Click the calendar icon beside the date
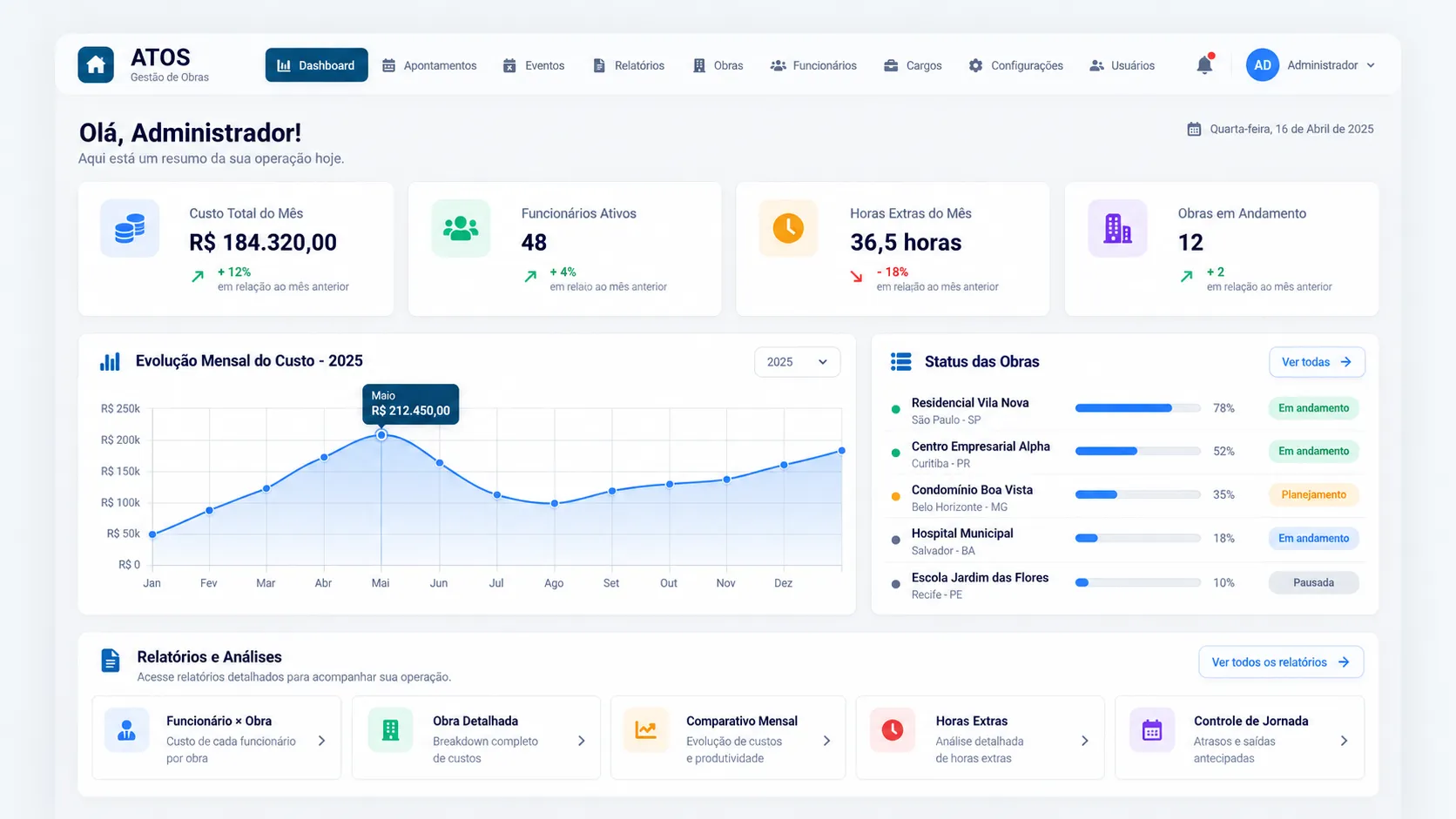Image resolution: width=1456 pixels, height=819 pixels. point(1194,129)
